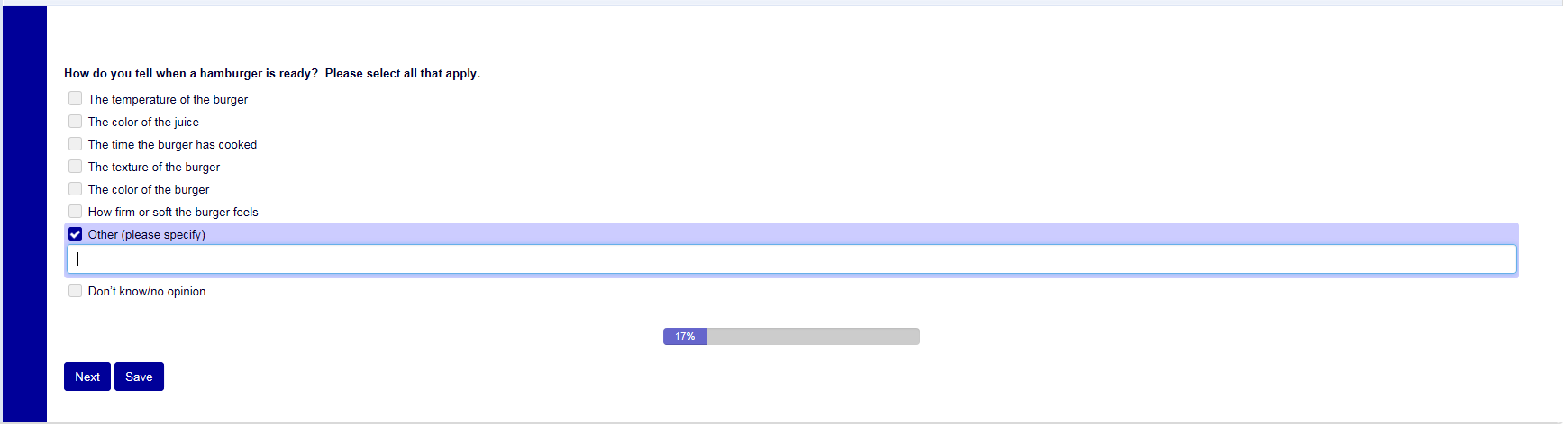Image resolution: width=1568 pixels, height=427 pixels.
Task: Select the time the burger has cooked checkbox
Action: tap(76, 144)
